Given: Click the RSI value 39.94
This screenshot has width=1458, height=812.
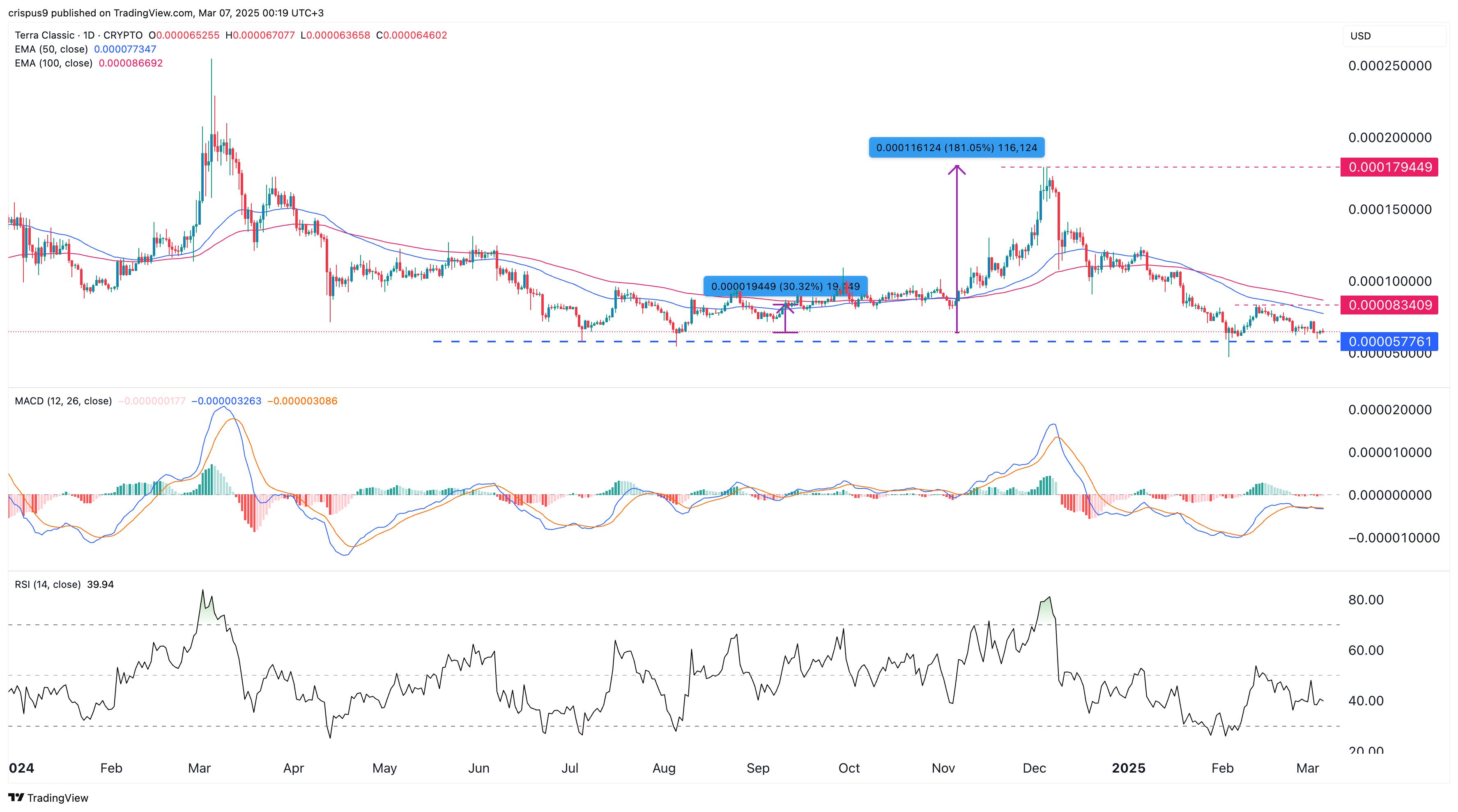Looking at the screenshot, I should (101, 585).
